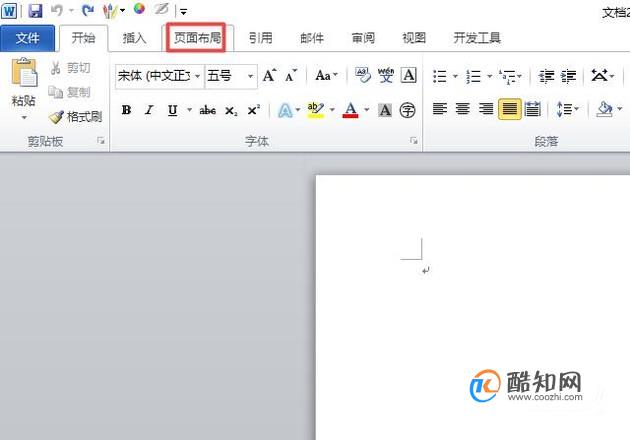
Task: Click the Shrink Font icon
Action: coord(291,75)
